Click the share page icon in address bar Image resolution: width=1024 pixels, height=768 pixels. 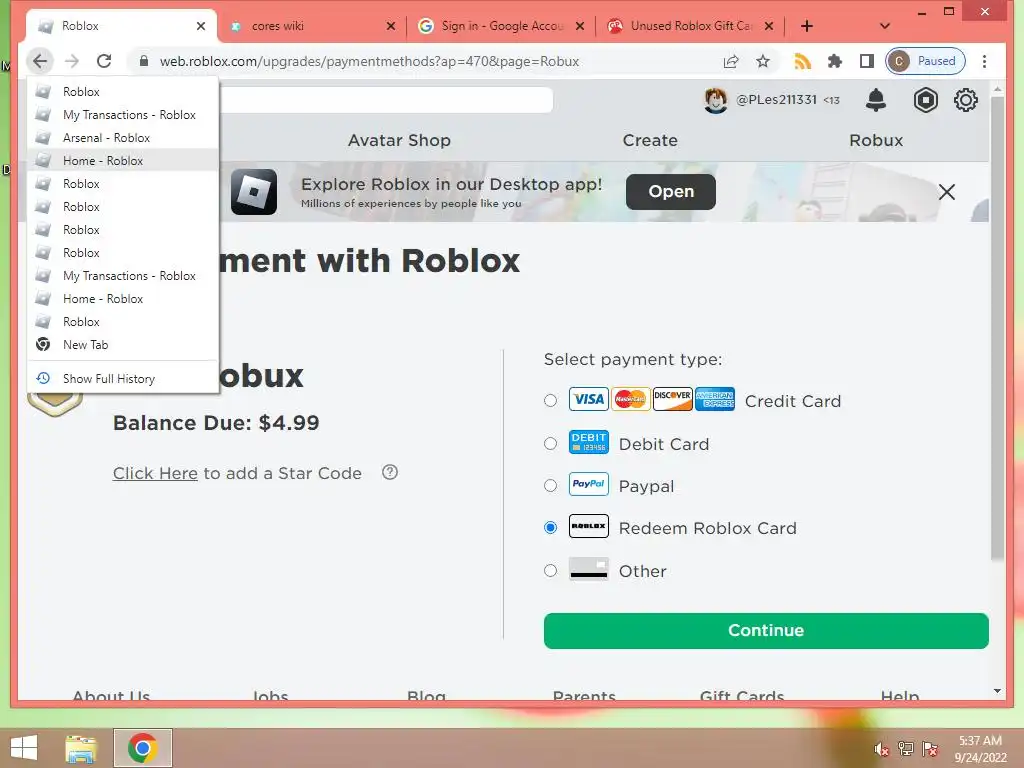(731, 61)
